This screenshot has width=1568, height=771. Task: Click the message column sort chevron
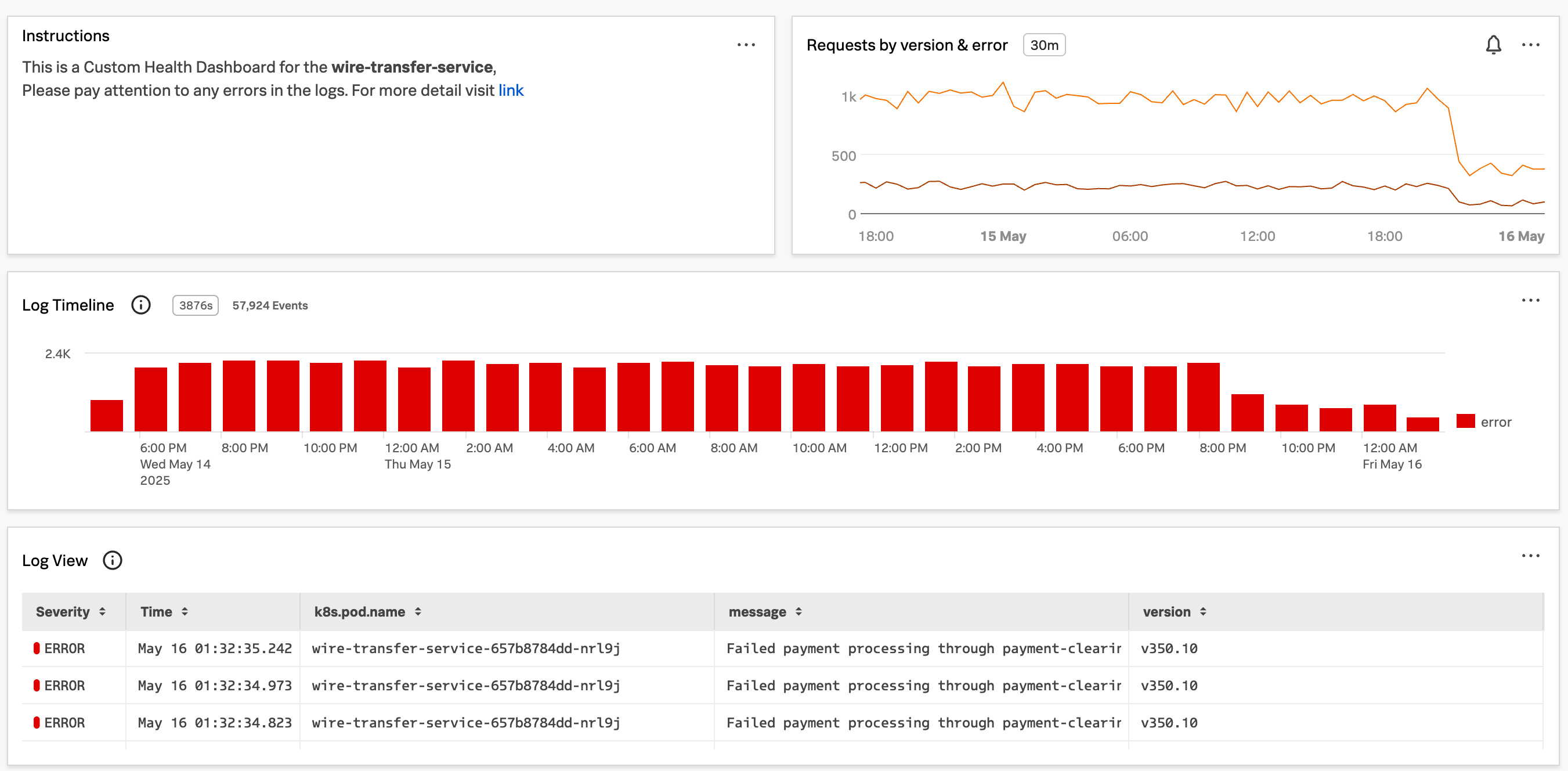799,611
